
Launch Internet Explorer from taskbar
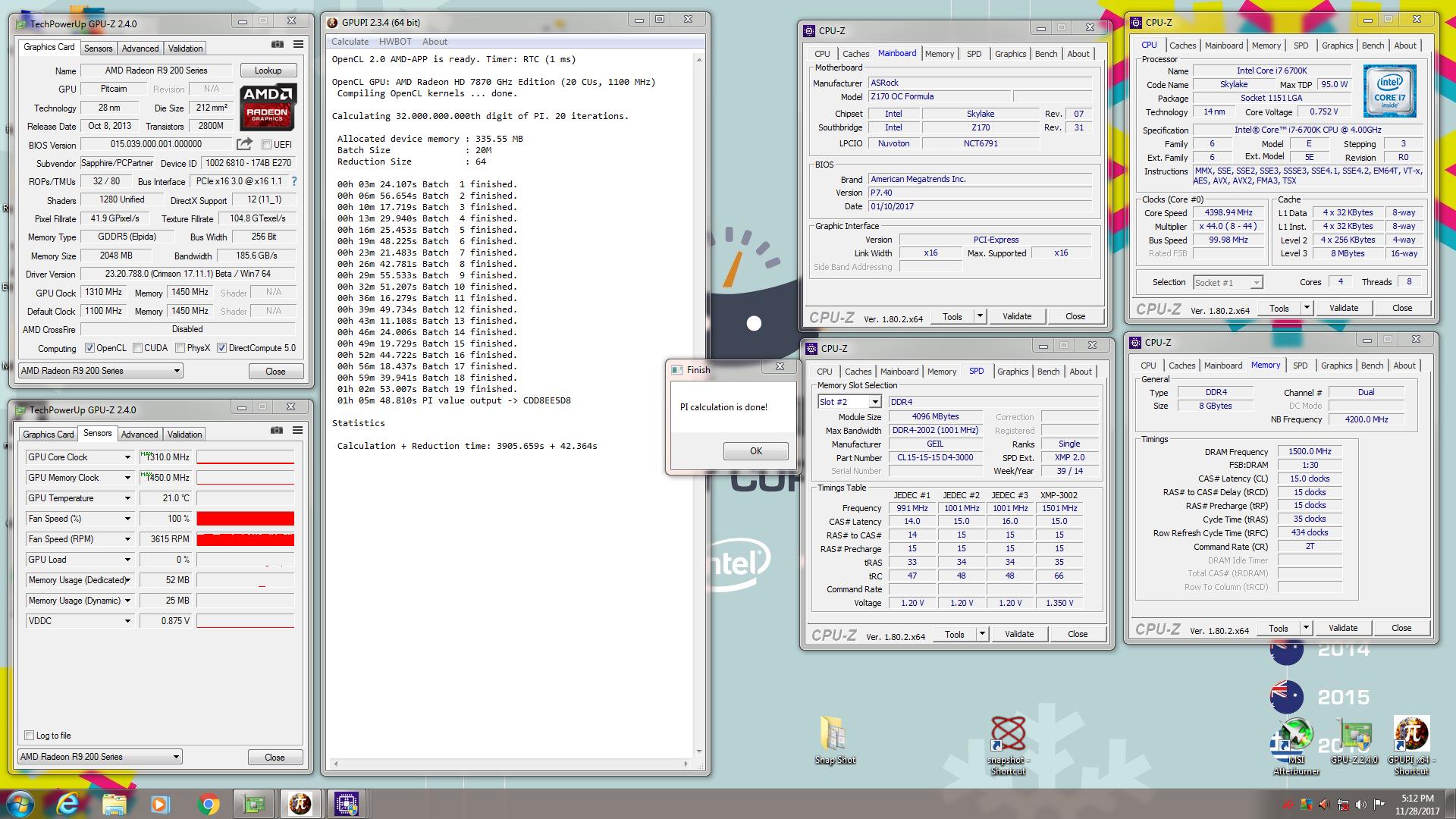[x=67, y=804]
